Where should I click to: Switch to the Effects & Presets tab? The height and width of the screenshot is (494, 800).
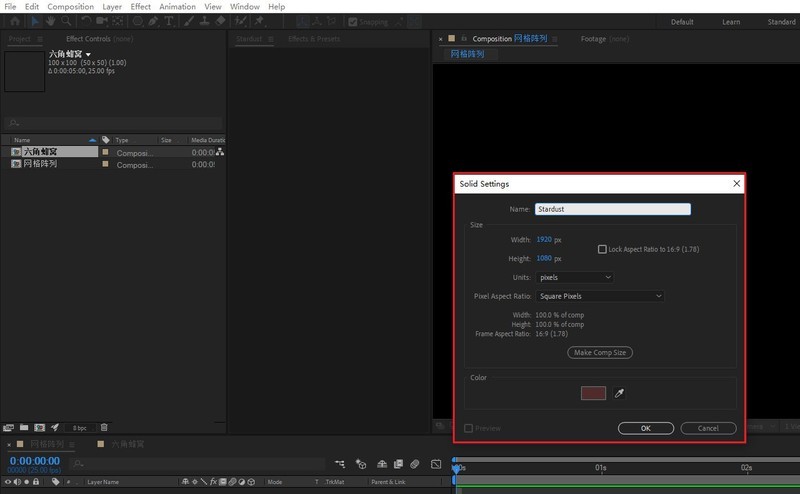(313, 39)
